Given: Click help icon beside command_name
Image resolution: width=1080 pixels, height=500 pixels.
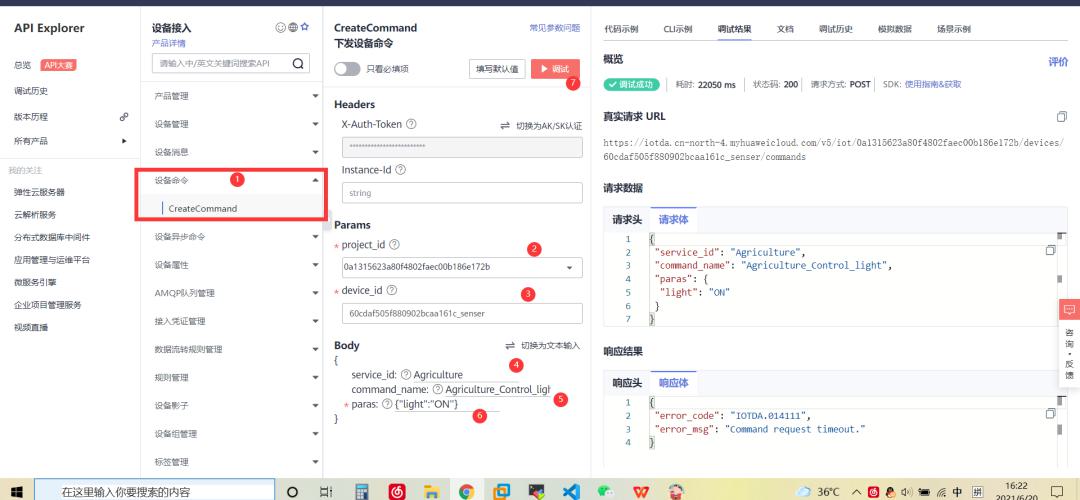Looking at the screenshot, I should [x=437, y=389].
